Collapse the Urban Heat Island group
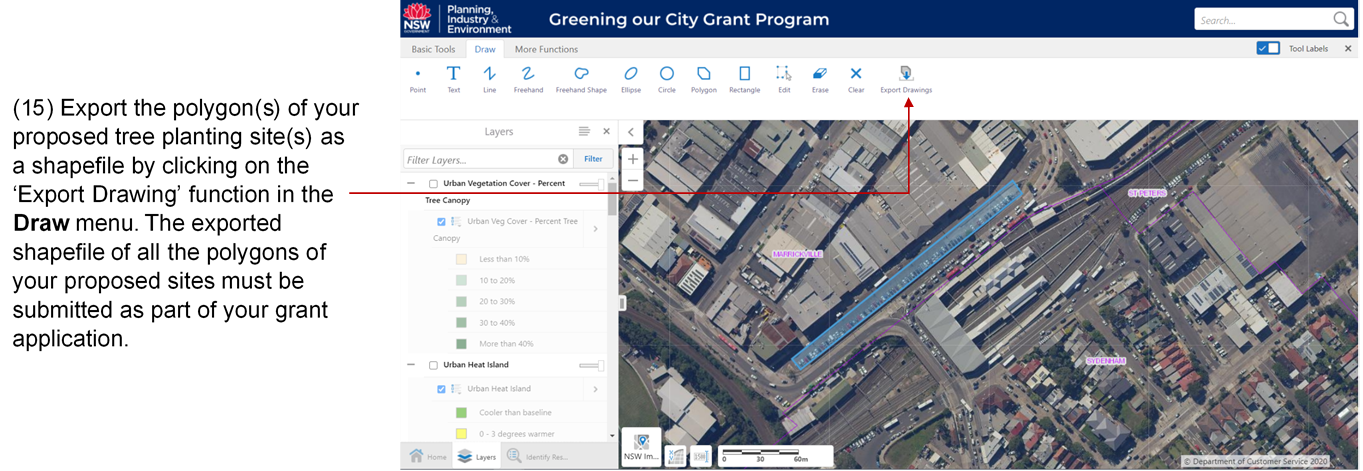The width and height of the screenshot is (1363, 471). tap(411, 365)
